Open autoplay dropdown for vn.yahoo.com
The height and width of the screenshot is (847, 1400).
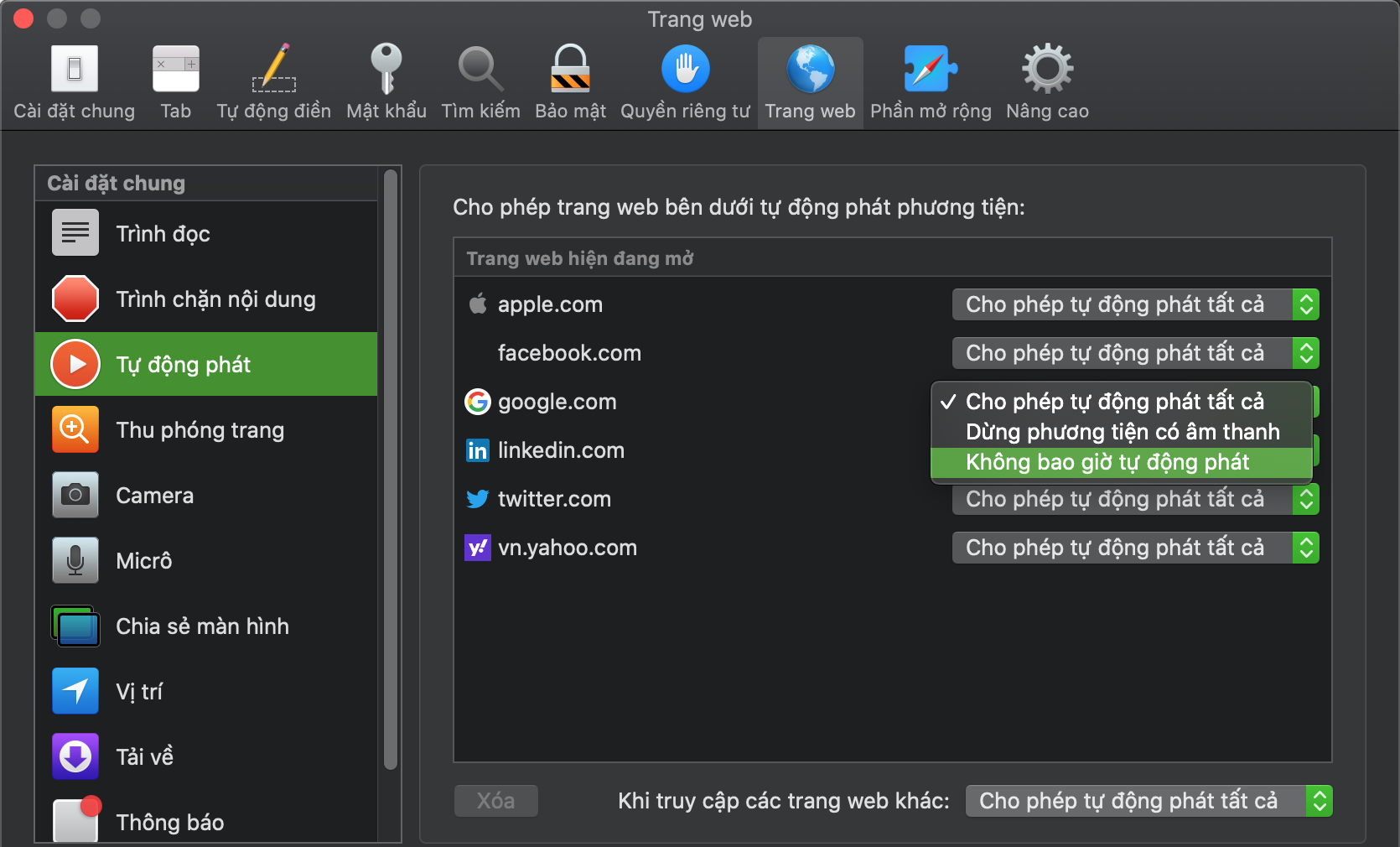(1135, 548)
